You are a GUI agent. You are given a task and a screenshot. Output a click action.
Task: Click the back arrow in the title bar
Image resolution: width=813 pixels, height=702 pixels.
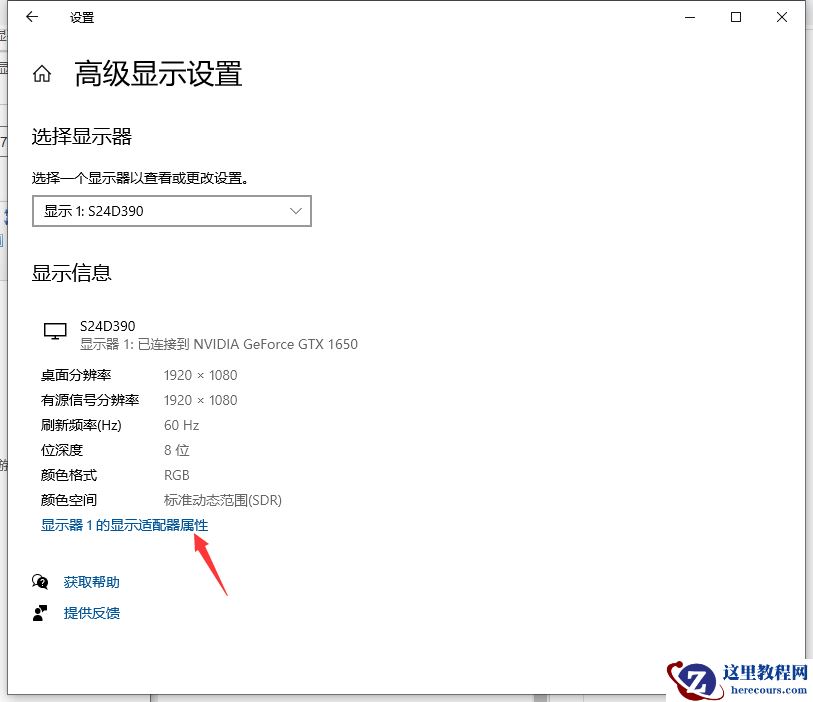click(30, 17)
